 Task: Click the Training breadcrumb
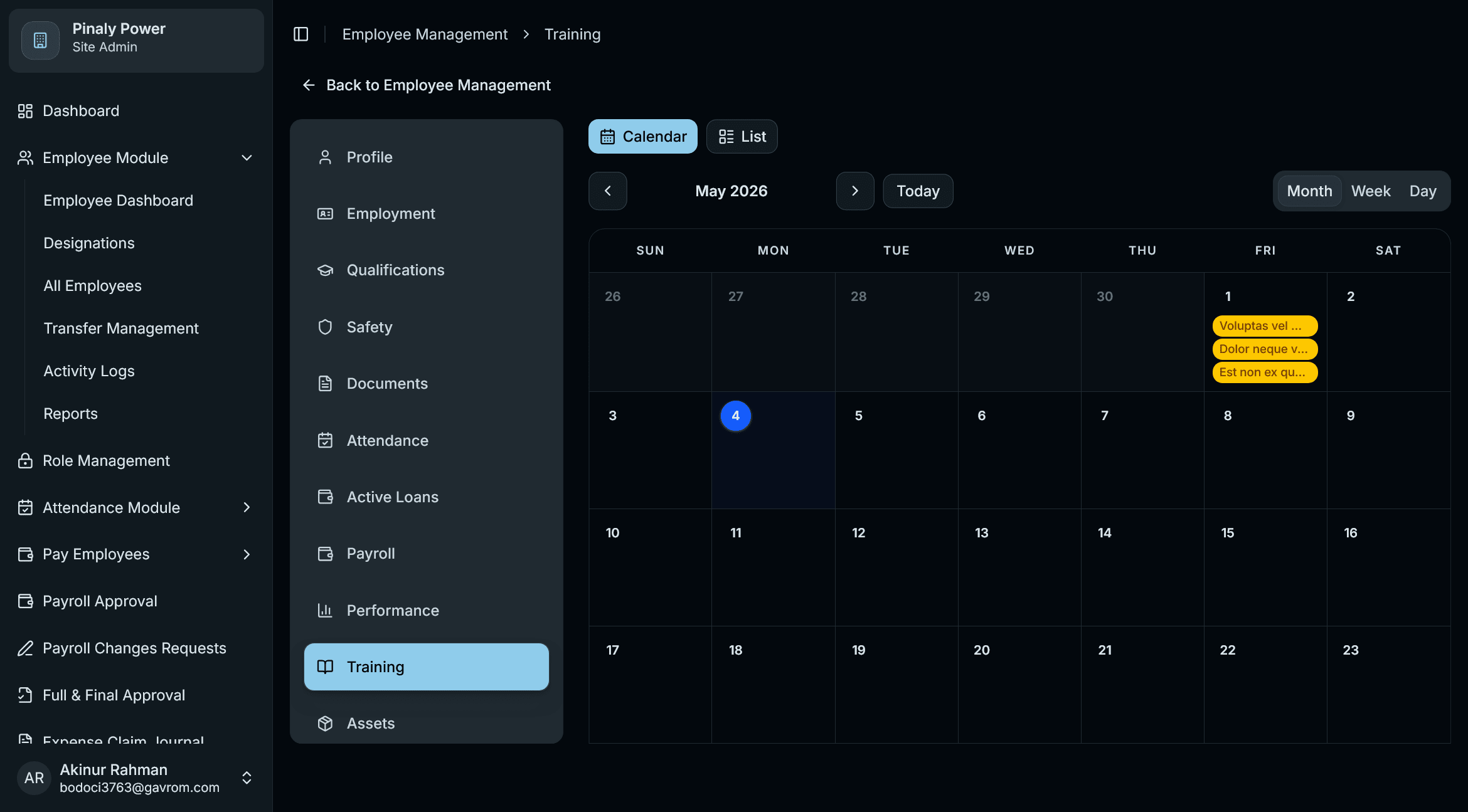click(x=572, y=34)
